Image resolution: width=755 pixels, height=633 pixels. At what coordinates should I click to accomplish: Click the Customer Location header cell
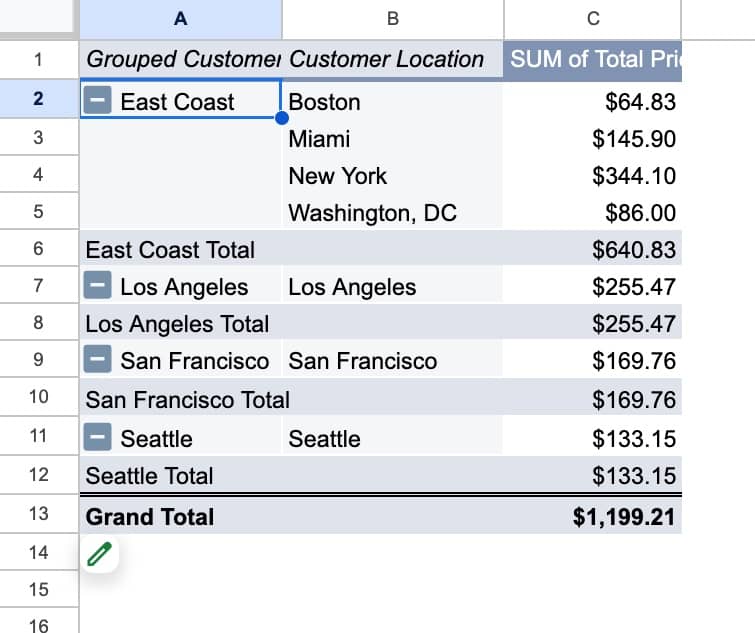coord(393,60)
